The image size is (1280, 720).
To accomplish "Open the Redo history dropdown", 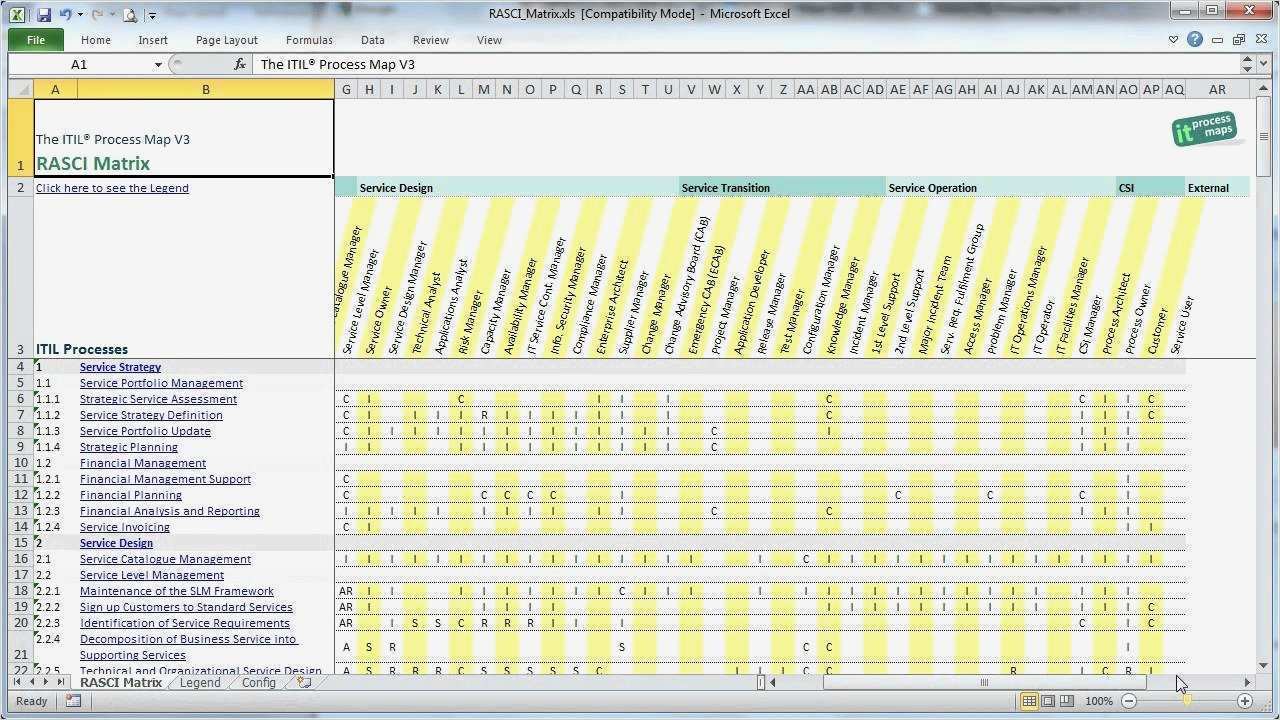I will [x=112, y=15].
